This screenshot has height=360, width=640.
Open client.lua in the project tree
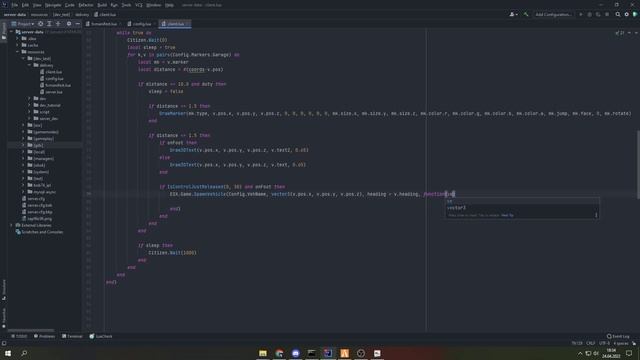tap(51, 72)
